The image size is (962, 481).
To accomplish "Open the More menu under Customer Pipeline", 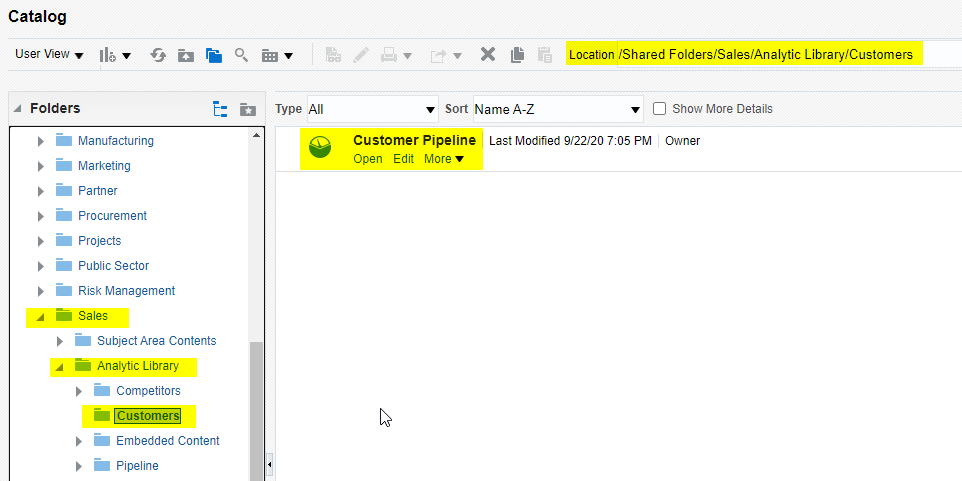I will click(443, 159).
